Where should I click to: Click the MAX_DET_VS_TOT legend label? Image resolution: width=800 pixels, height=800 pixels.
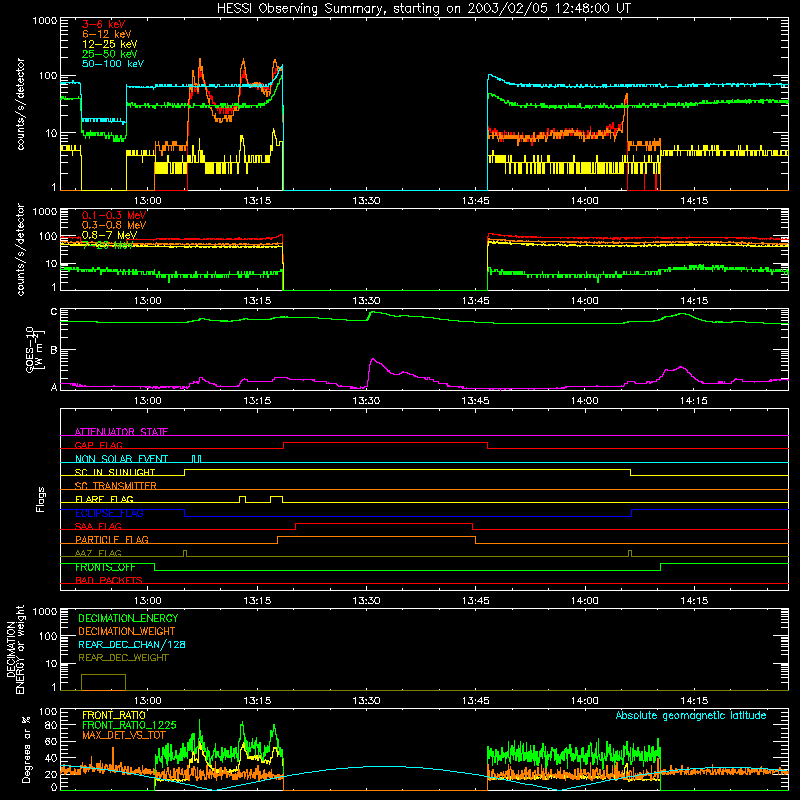point(124,735)
